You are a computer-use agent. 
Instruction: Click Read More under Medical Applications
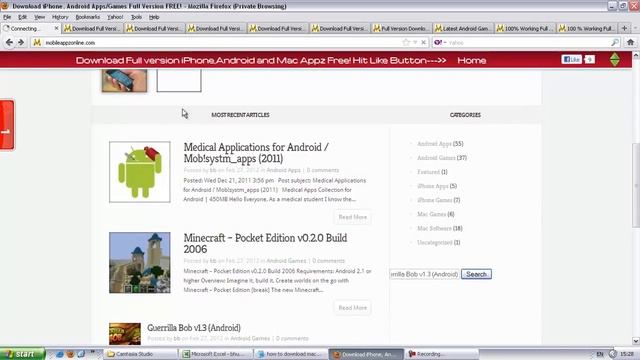pyautogui.click(x=353, y=217)
